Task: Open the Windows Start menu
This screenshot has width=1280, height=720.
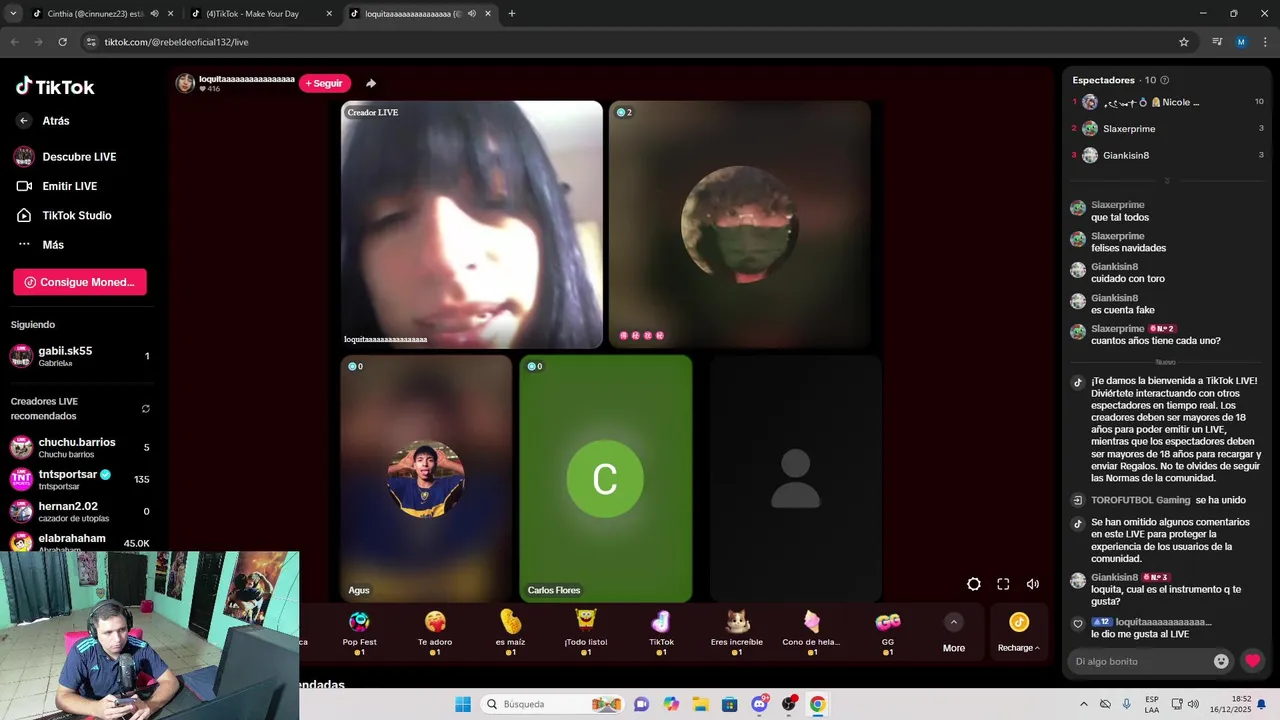Action: 463,704
